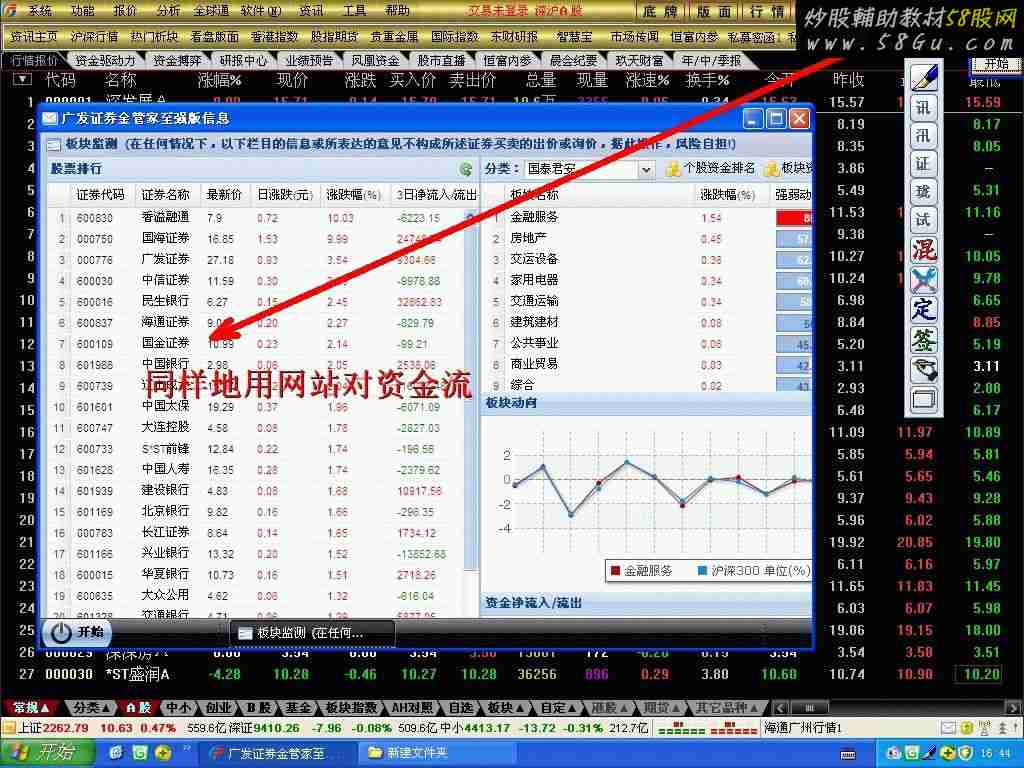The width and height of the screenshot is (1024, 768).
Task: Click the yellow round quick launch icon
Action: pyautogui.click(x=163, y=753)
